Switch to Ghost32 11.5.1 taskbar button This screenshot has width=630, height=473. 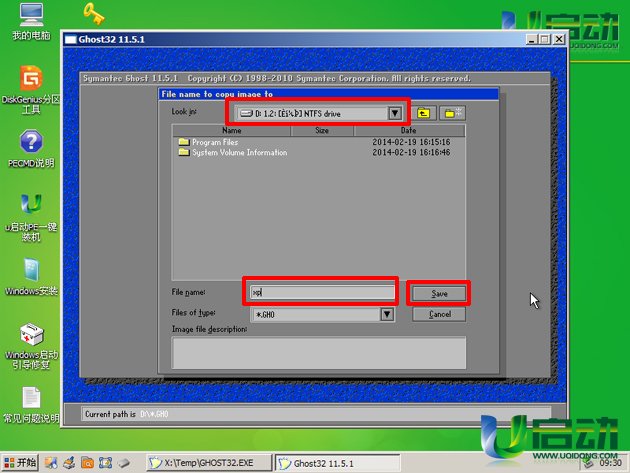coord(338,463)
